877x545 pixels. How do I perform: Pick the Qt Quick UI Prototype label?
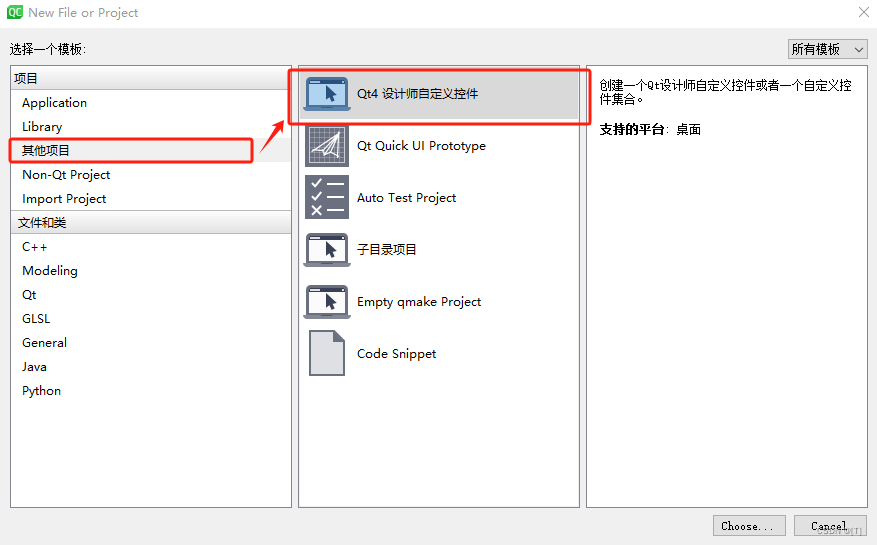421,146
